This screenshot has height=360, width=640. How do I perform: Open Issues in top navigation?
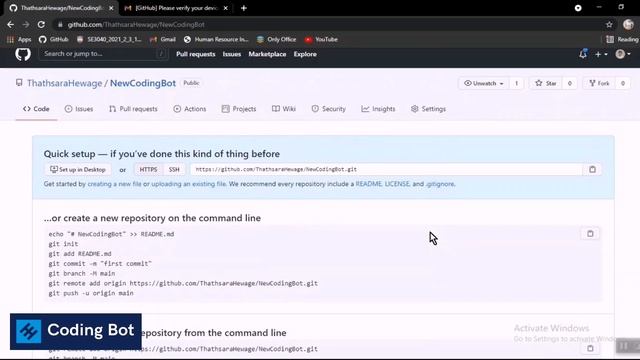point(231,54)
